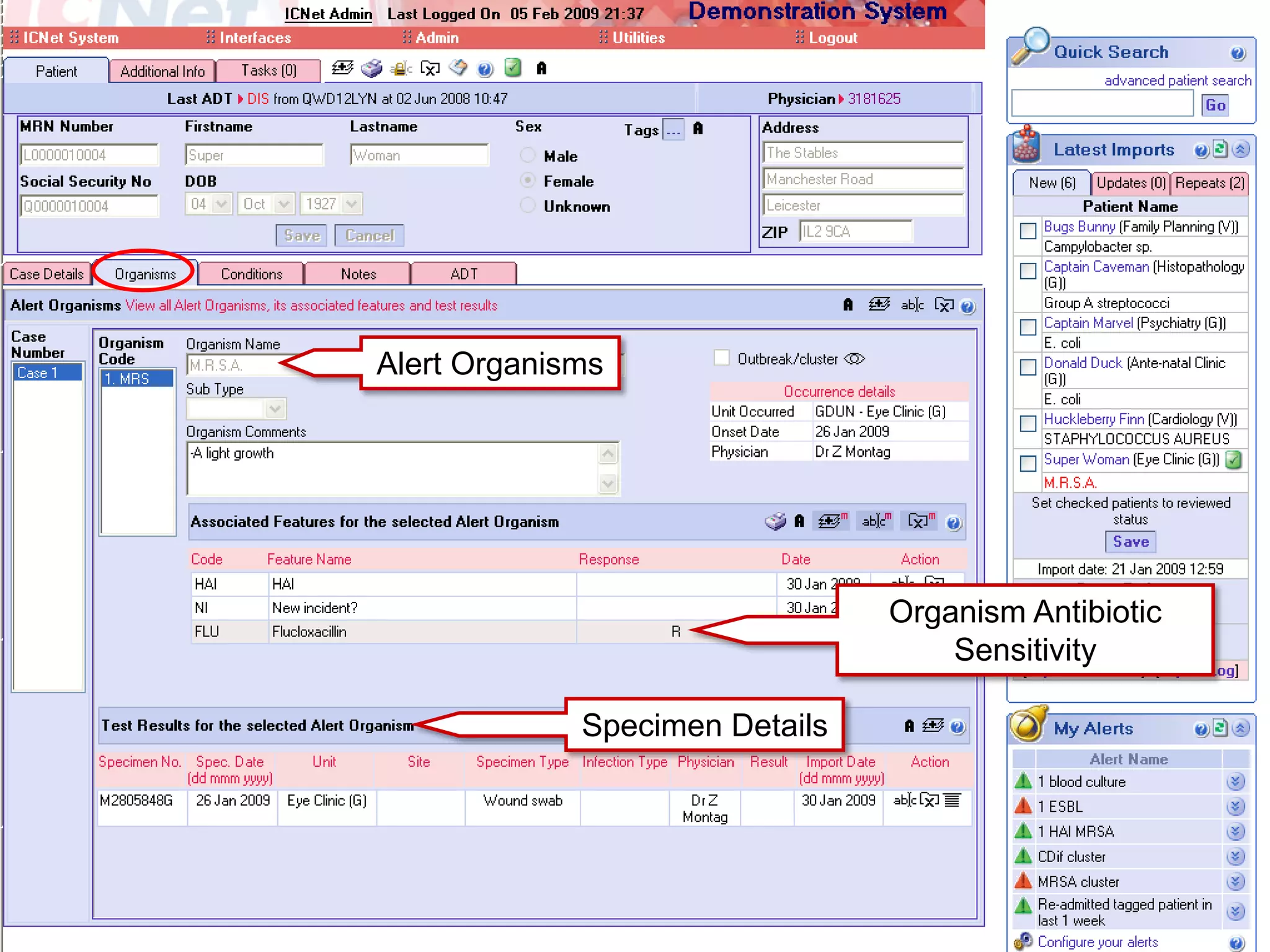Open My Alerts help icon

click(x=1201, y=729)
